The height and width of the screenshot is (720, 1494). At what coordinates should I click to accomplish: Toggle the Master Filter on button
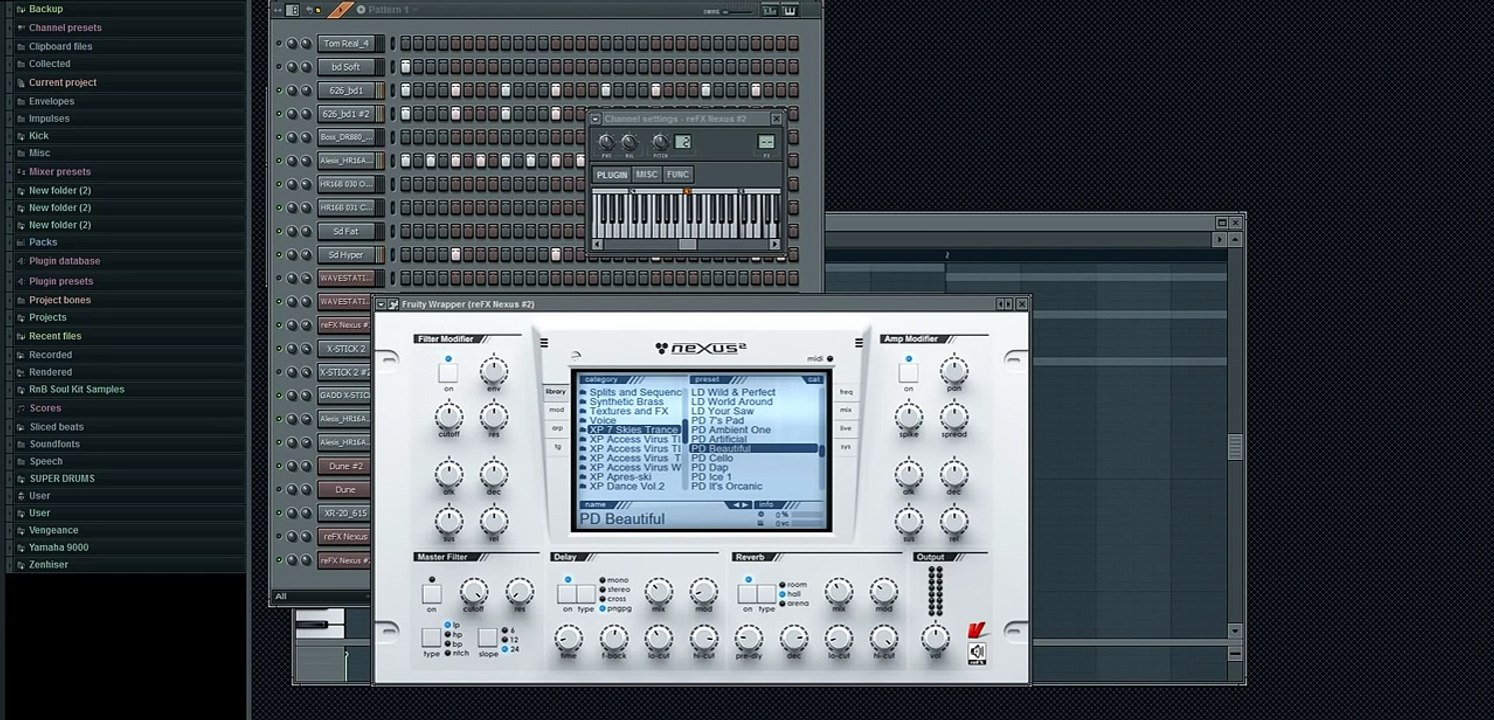point(432,594)
